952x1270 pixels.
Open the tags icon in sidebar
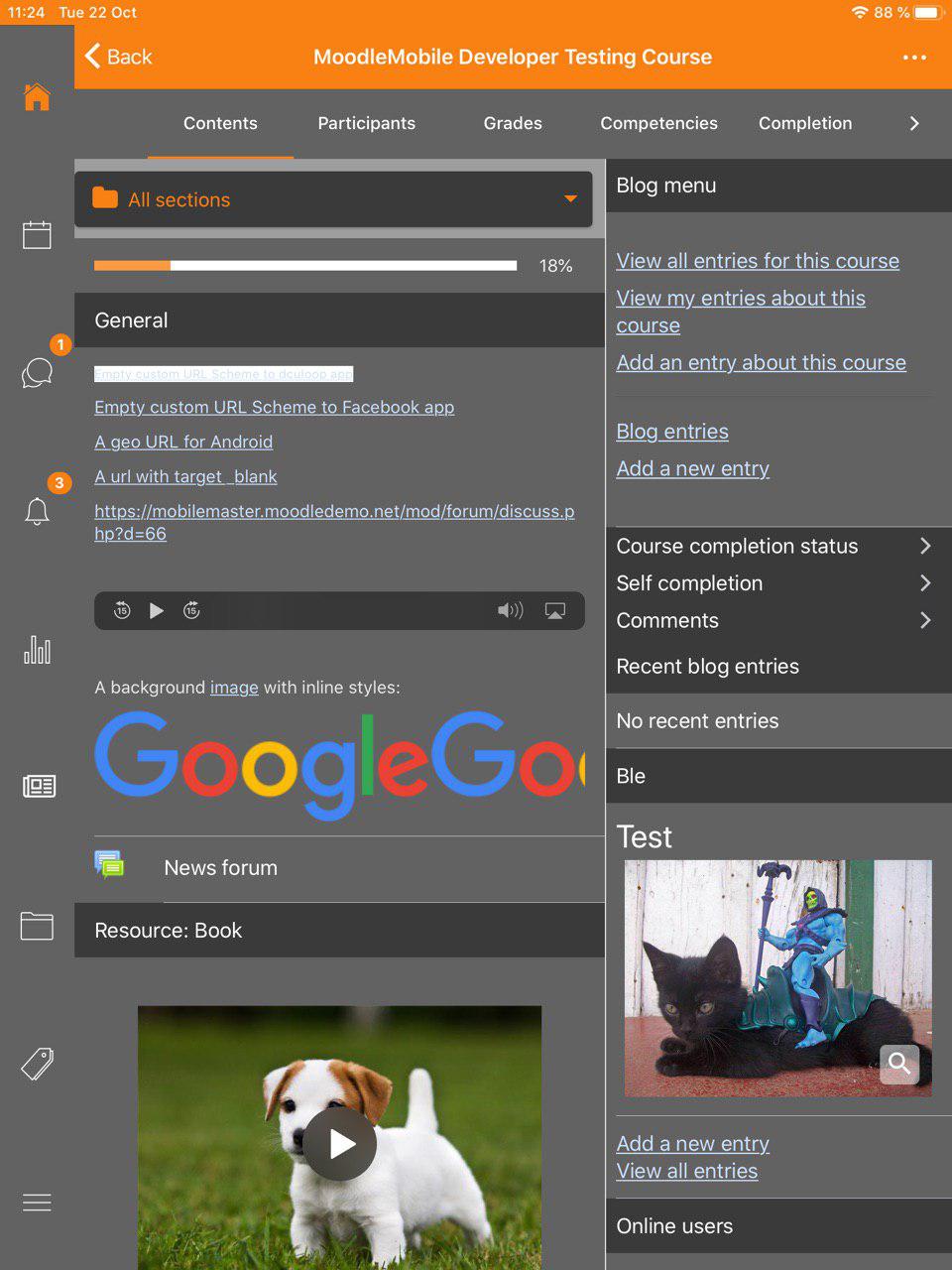point(37,1064)
